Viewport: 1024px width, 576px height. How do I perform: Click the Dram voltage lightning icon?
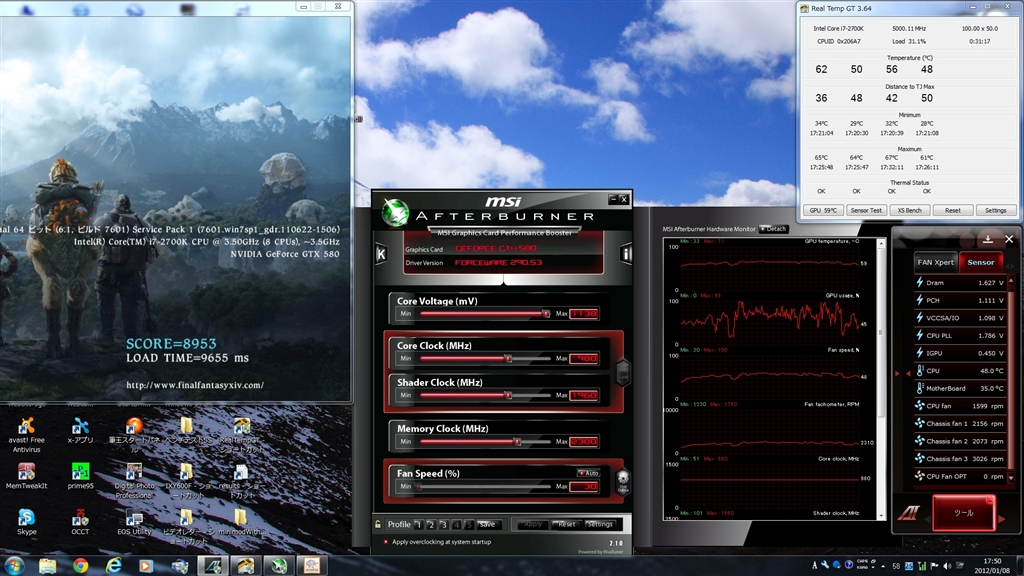(x=920, y=283)
